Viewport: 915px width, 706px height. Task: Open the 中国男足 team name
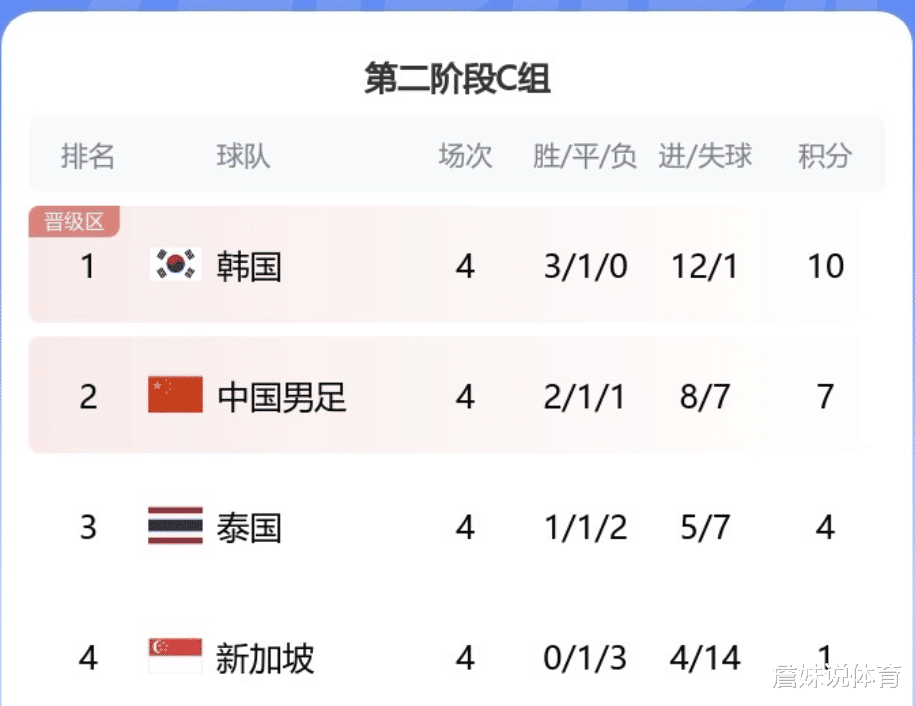point(282,397)
